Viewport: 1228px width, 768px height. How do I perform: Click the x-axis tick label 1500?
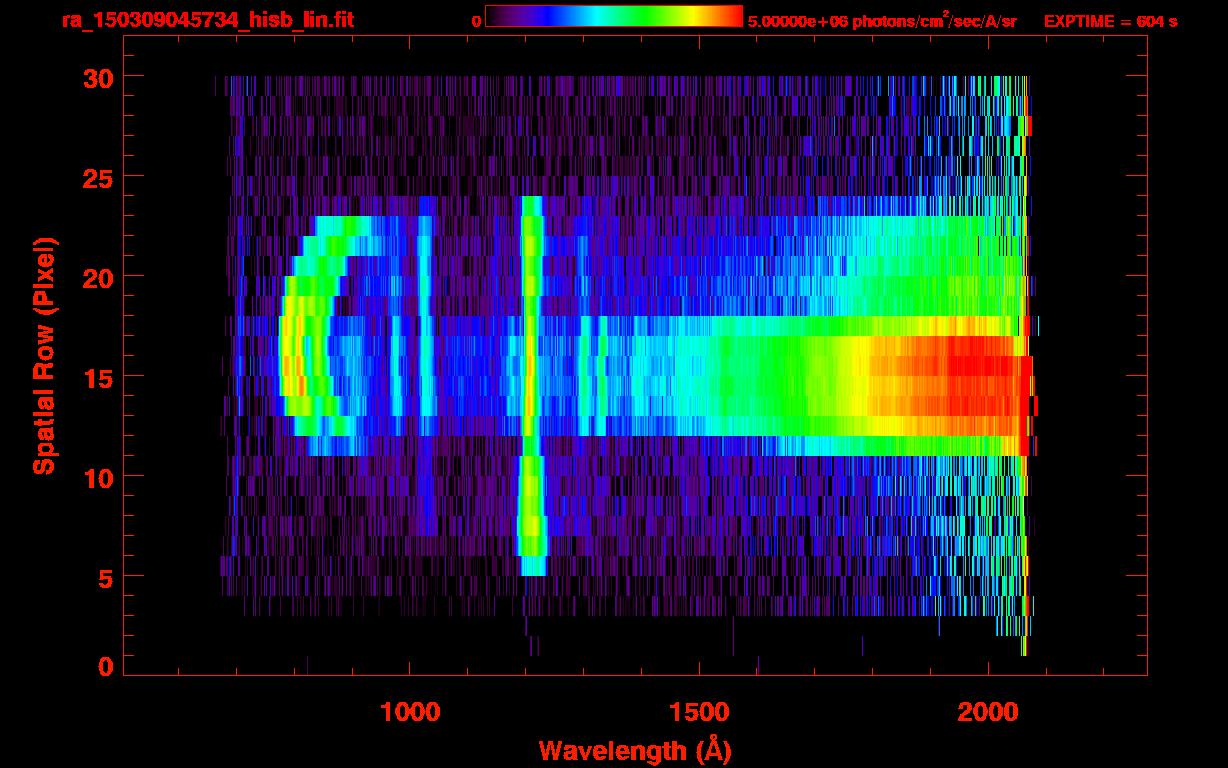tap(699, 712)
